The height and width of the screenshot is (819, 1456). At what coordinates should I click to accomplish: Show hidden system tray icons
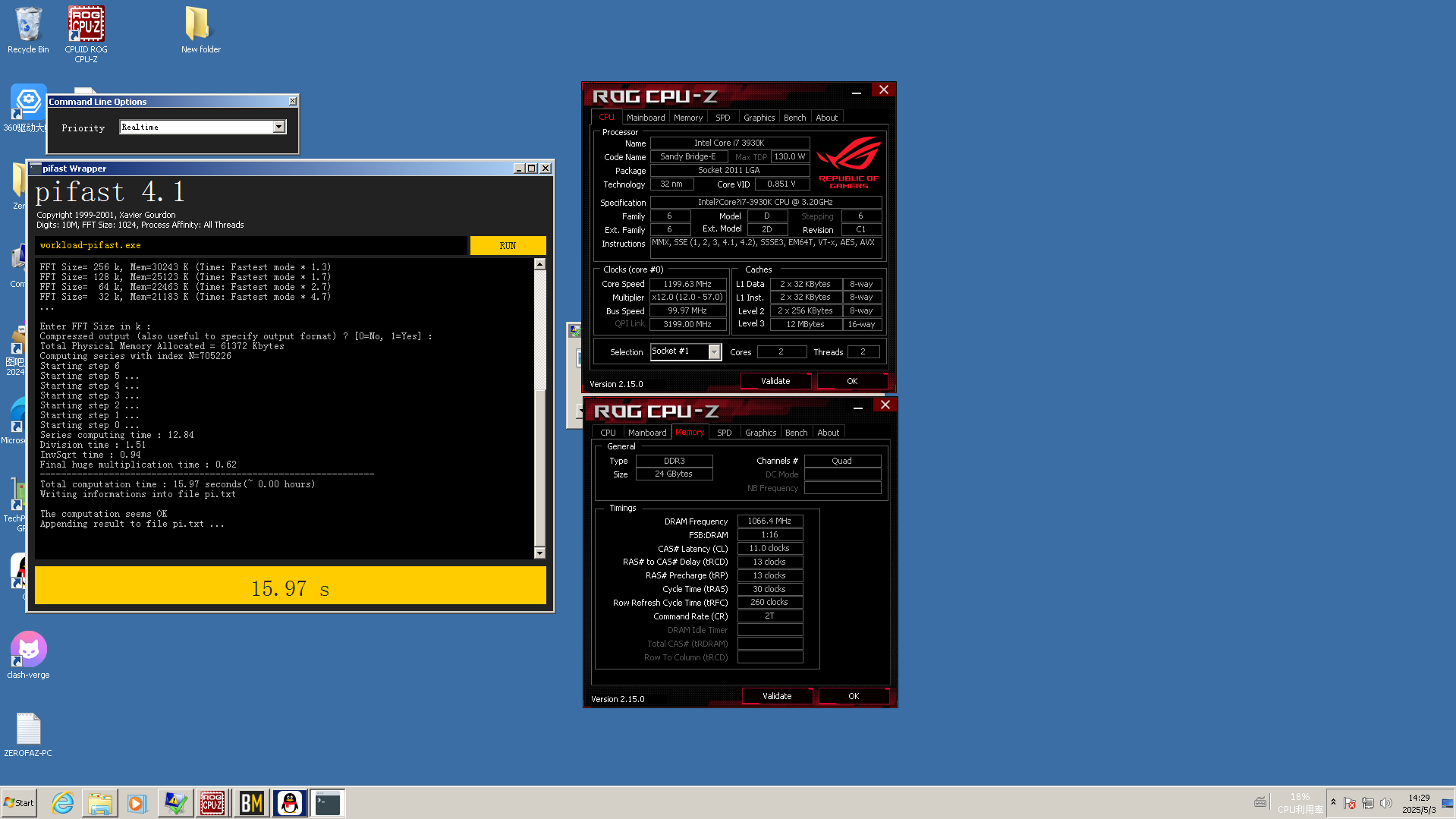[1333, 802]
